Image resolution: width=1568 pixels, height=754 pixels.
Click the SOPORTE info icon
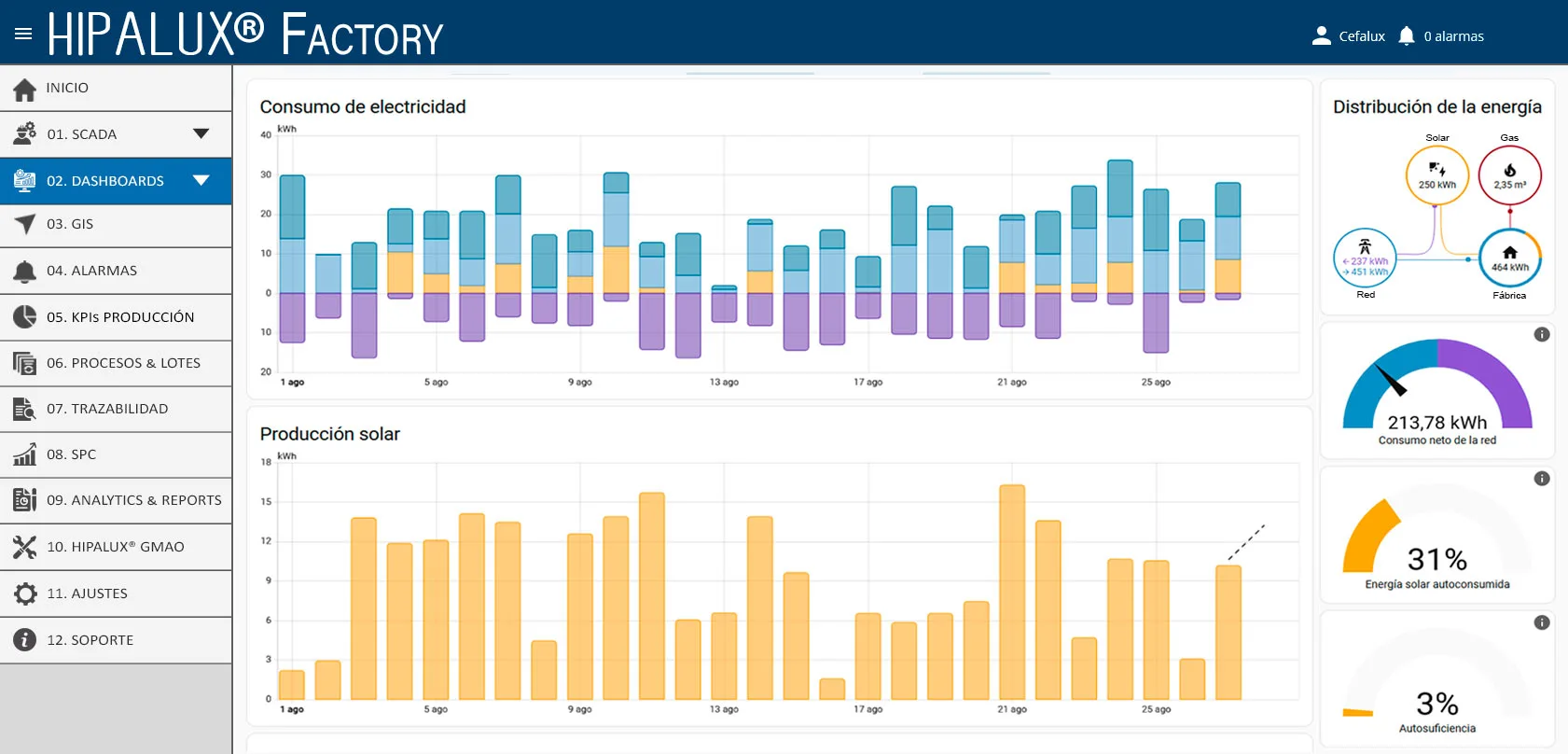coord(25,639)
